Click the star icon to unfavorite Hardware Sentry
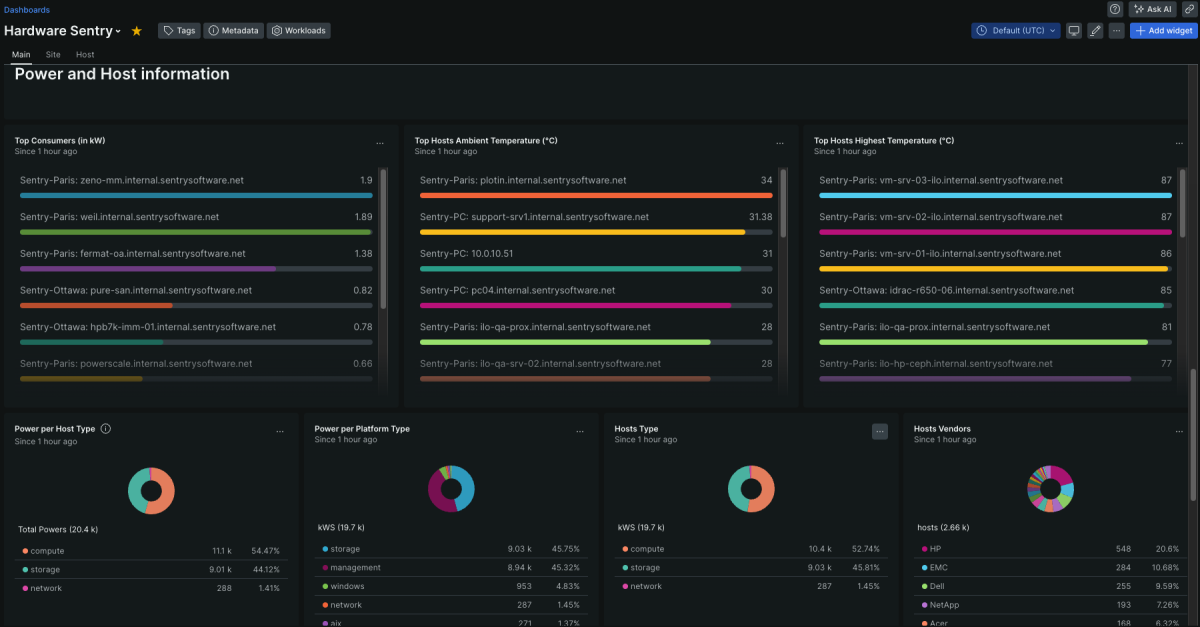The width and height of the screenshot is (1200, 627). click(136, 30)
